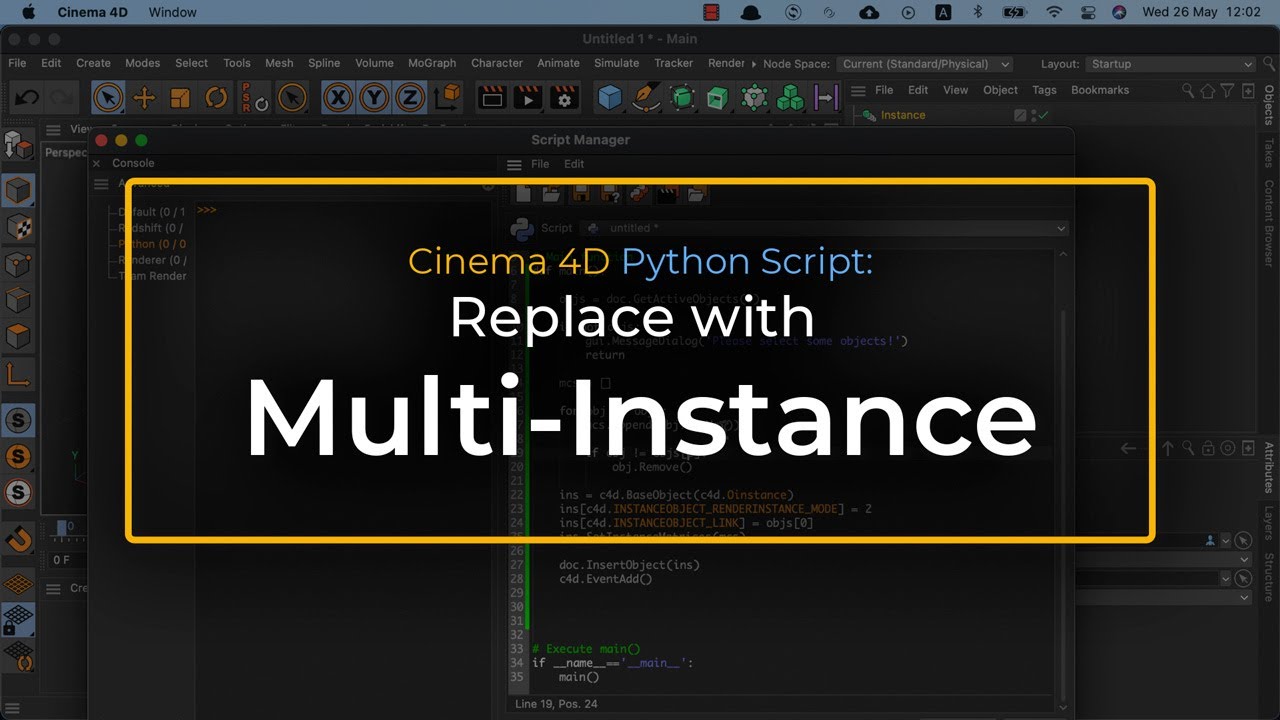Click the green Subdivision Surface generator icon
Screen dimensions: 1280x720
[683, 98]
